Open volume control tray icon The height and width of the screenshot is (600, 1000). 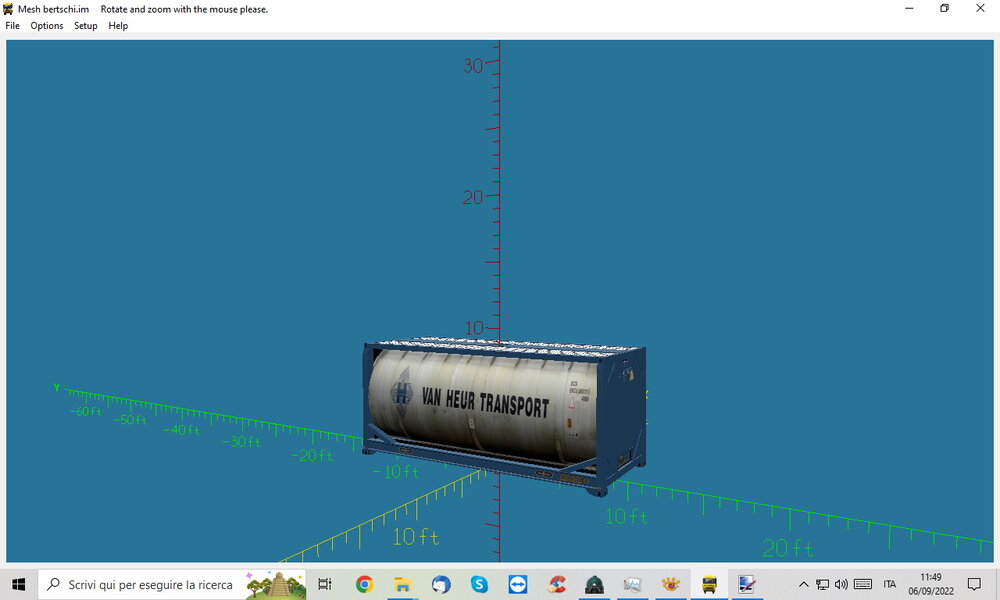pyautogui.click(x=842, y=584)
